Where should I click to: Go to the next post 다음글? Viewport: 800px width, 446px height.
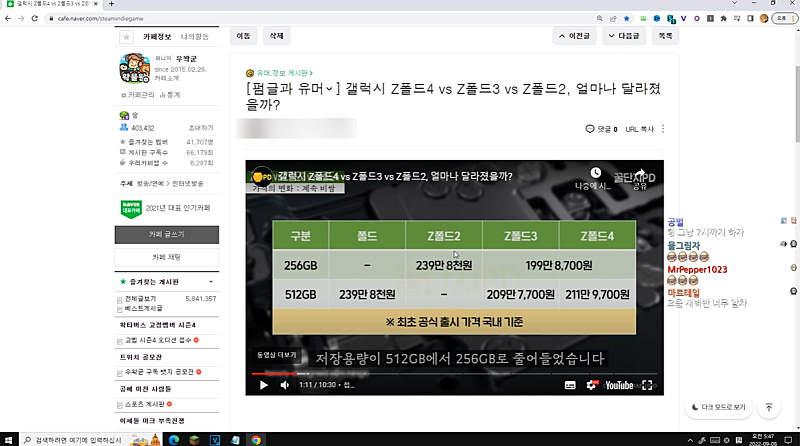coord(624,36)
